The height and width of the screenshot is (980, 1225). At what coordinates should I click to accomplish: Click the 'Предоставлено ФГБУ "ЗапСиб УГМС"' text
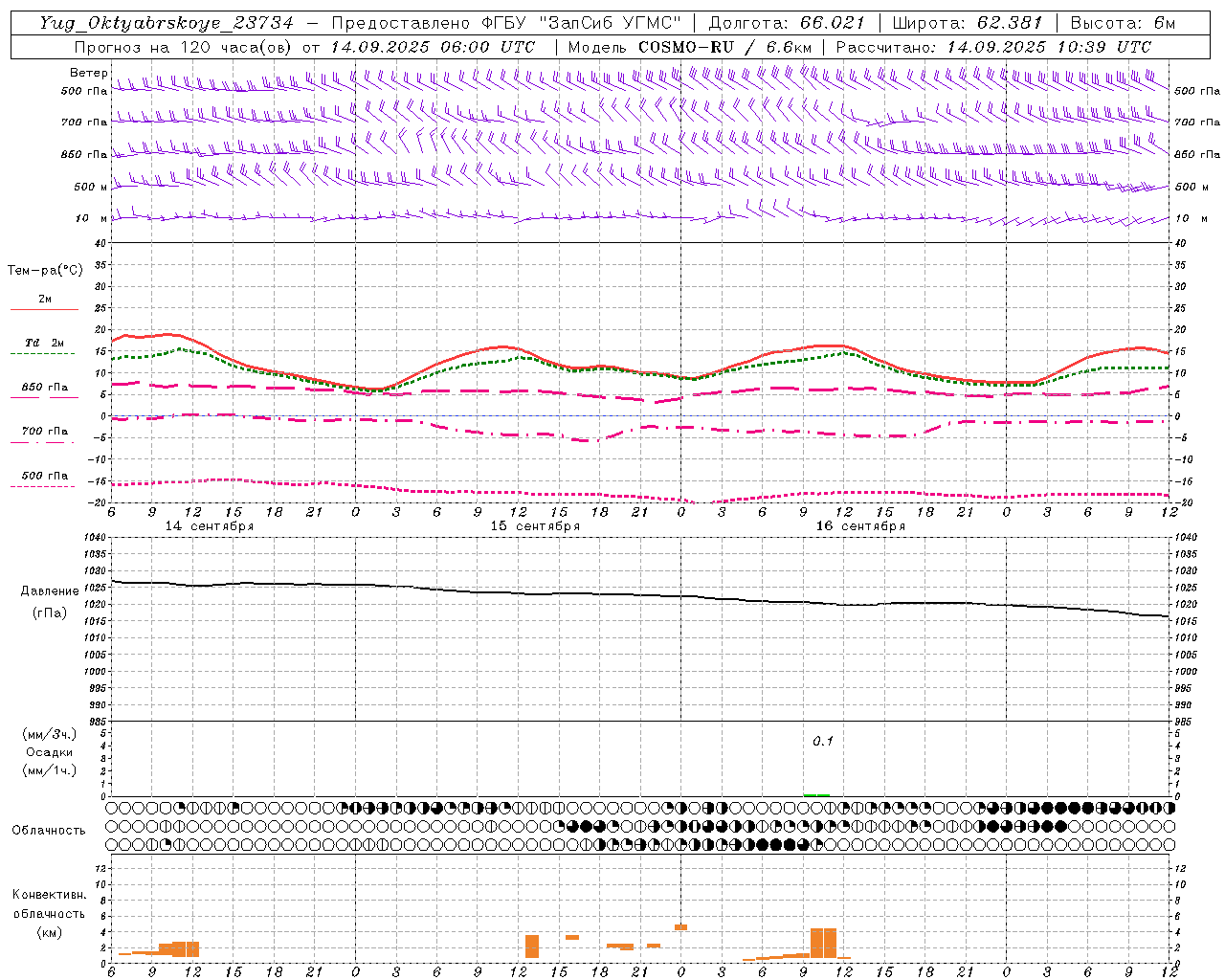pyautogui.click(x=506, y=23)
